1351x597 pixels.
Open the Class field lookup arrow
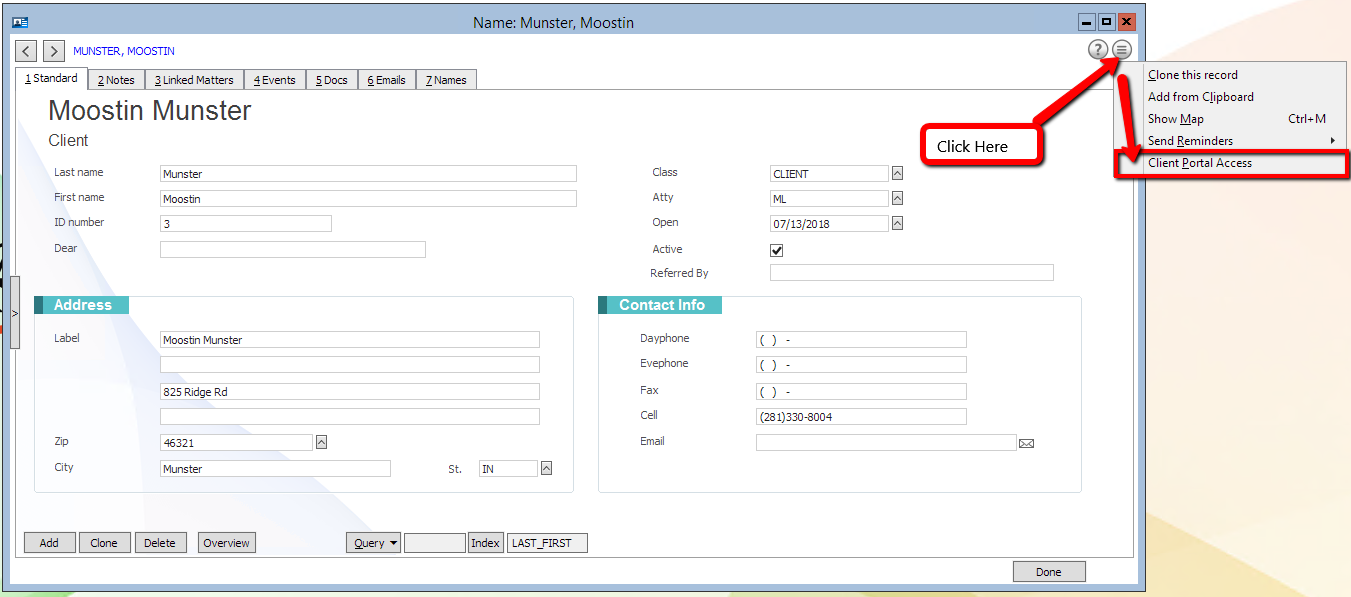895,172
